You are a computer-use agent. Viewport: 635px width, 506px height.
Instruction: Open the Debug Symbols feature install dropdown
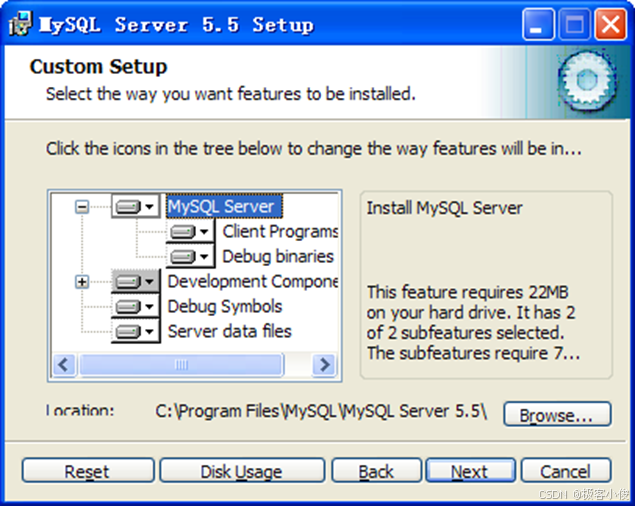pos(135,307)
